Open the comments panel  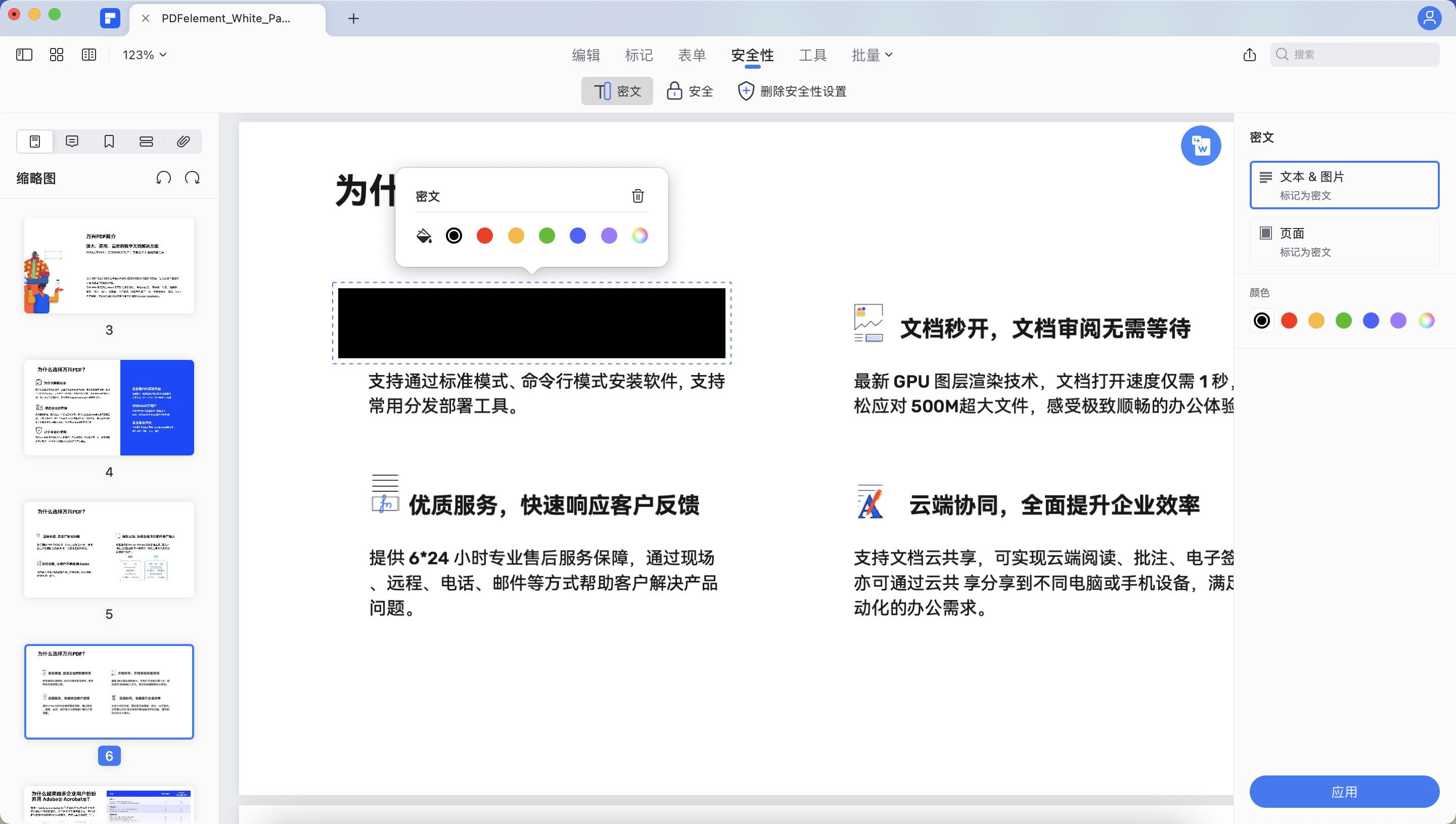[71, 141]
